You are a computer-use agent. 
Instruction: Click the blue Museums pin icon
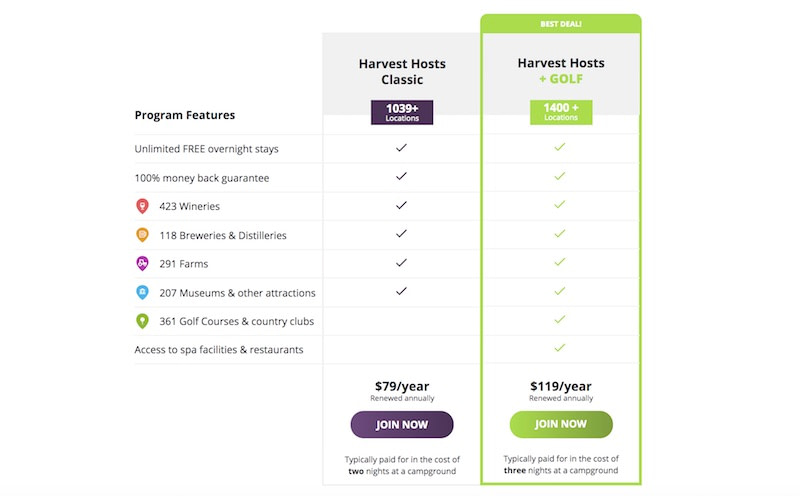142,292
